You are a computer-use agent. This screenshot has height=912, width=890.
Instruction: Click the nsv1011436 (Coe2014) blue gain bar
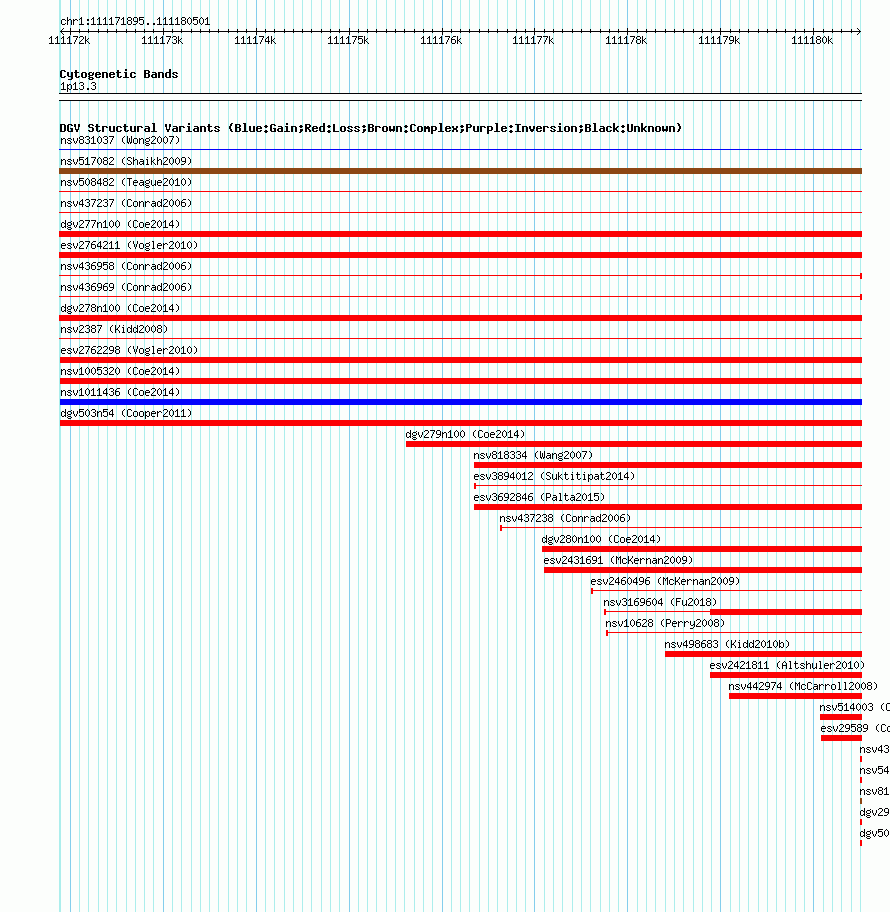click(x=461, y=402)
